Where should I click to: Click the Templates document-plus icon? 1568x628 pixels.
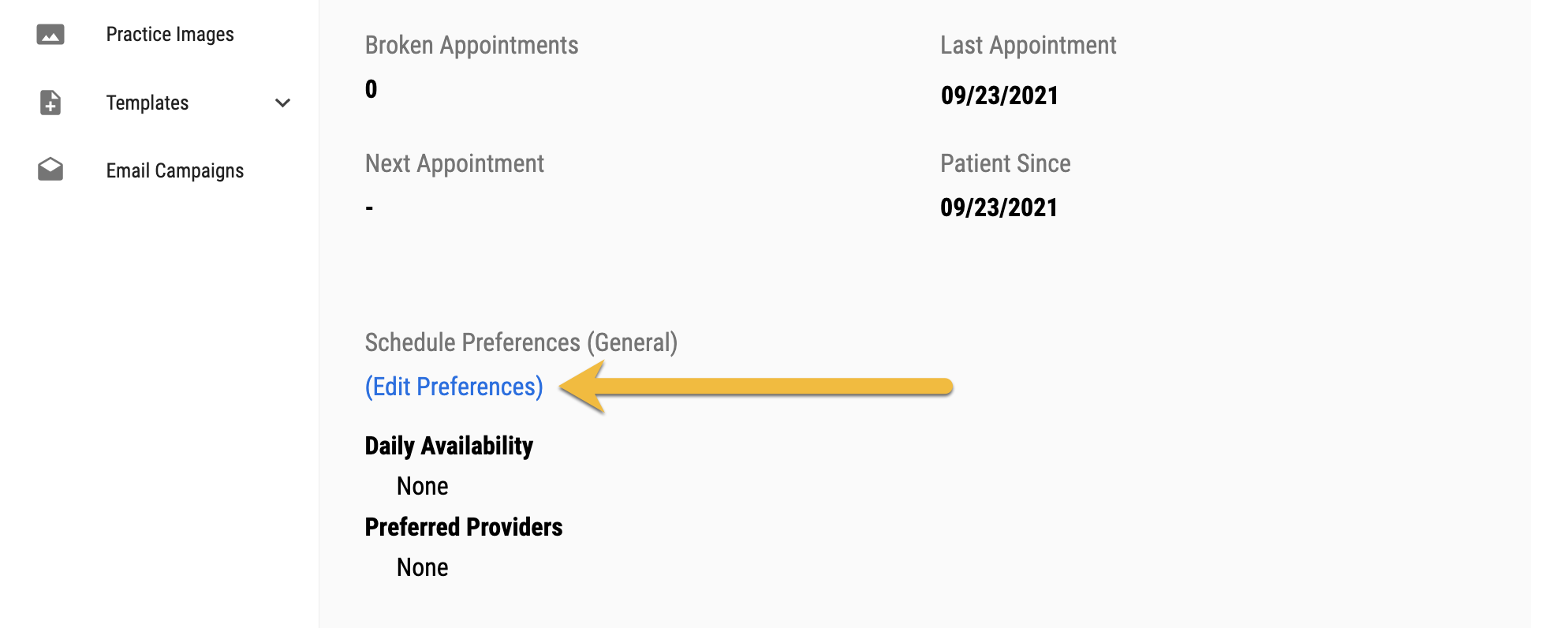point(50,103)
